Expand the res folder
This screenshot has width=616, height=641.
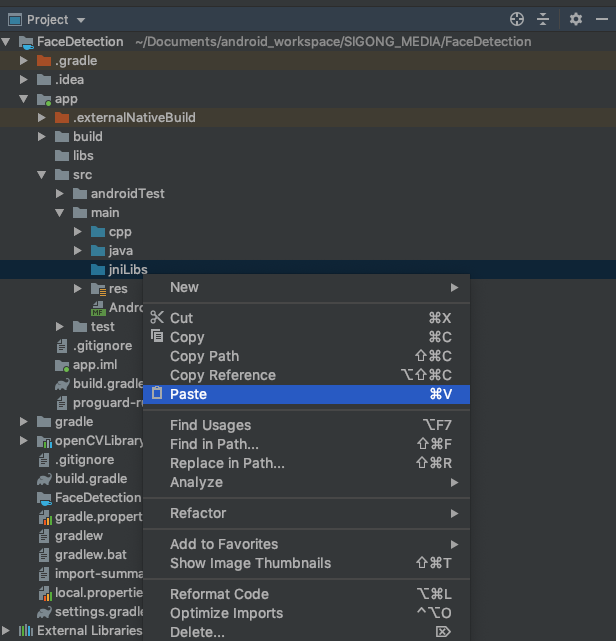click(77, 289)
